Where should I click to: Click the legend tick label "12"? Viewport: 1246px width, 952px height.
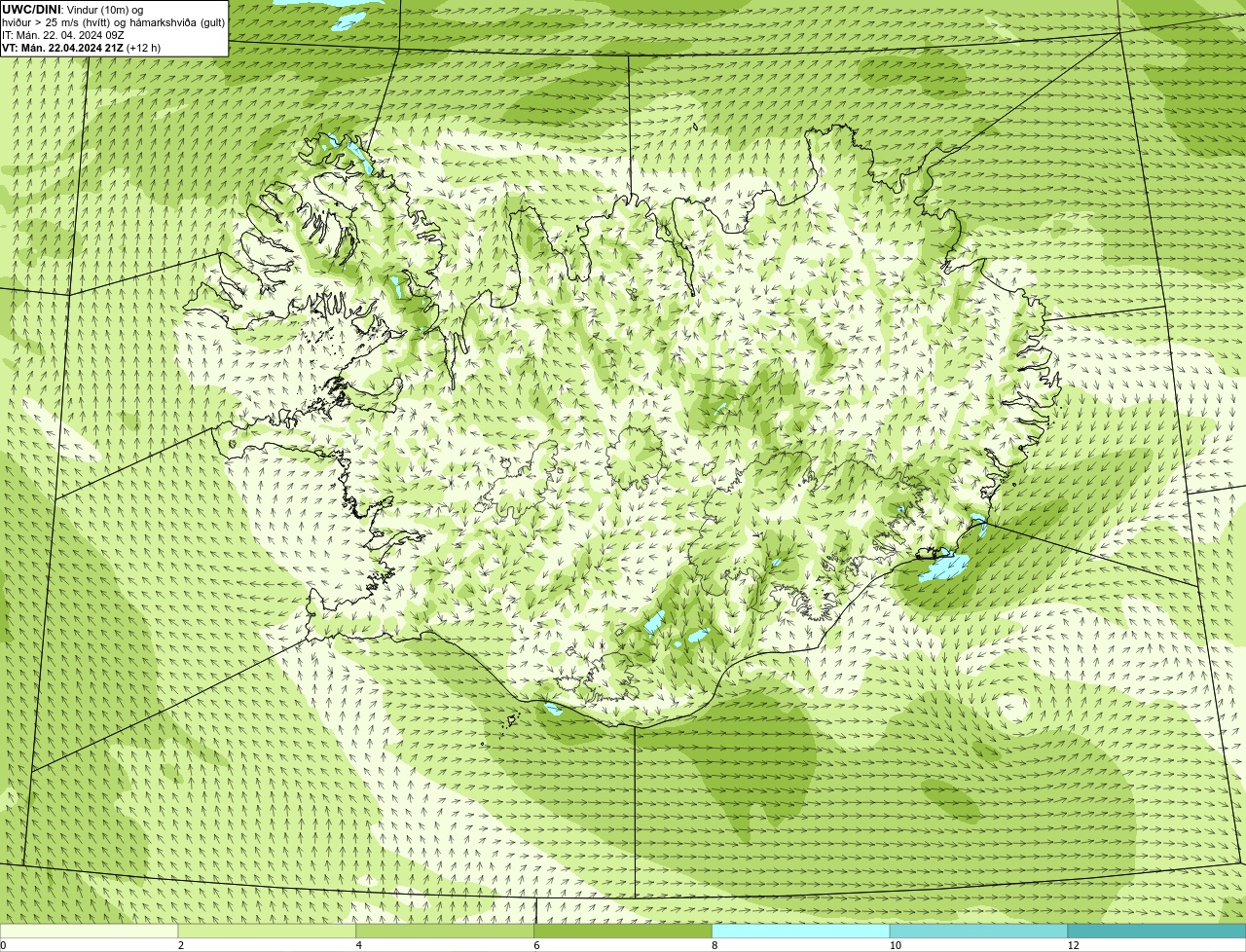point(1073,945)
